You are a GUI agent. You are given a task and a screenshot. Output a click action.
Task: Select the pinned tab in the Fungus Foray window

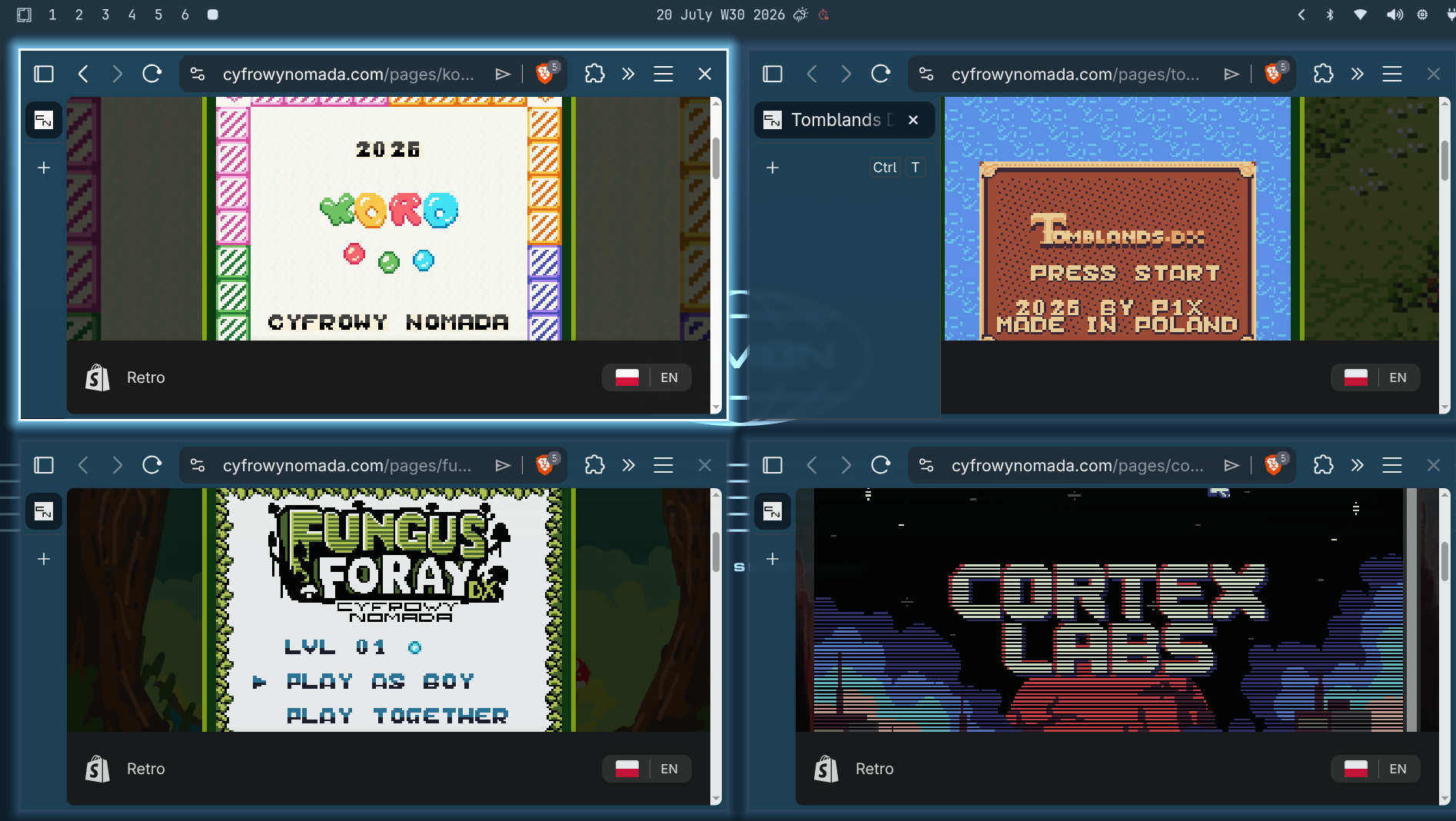(x=44, y=511)
